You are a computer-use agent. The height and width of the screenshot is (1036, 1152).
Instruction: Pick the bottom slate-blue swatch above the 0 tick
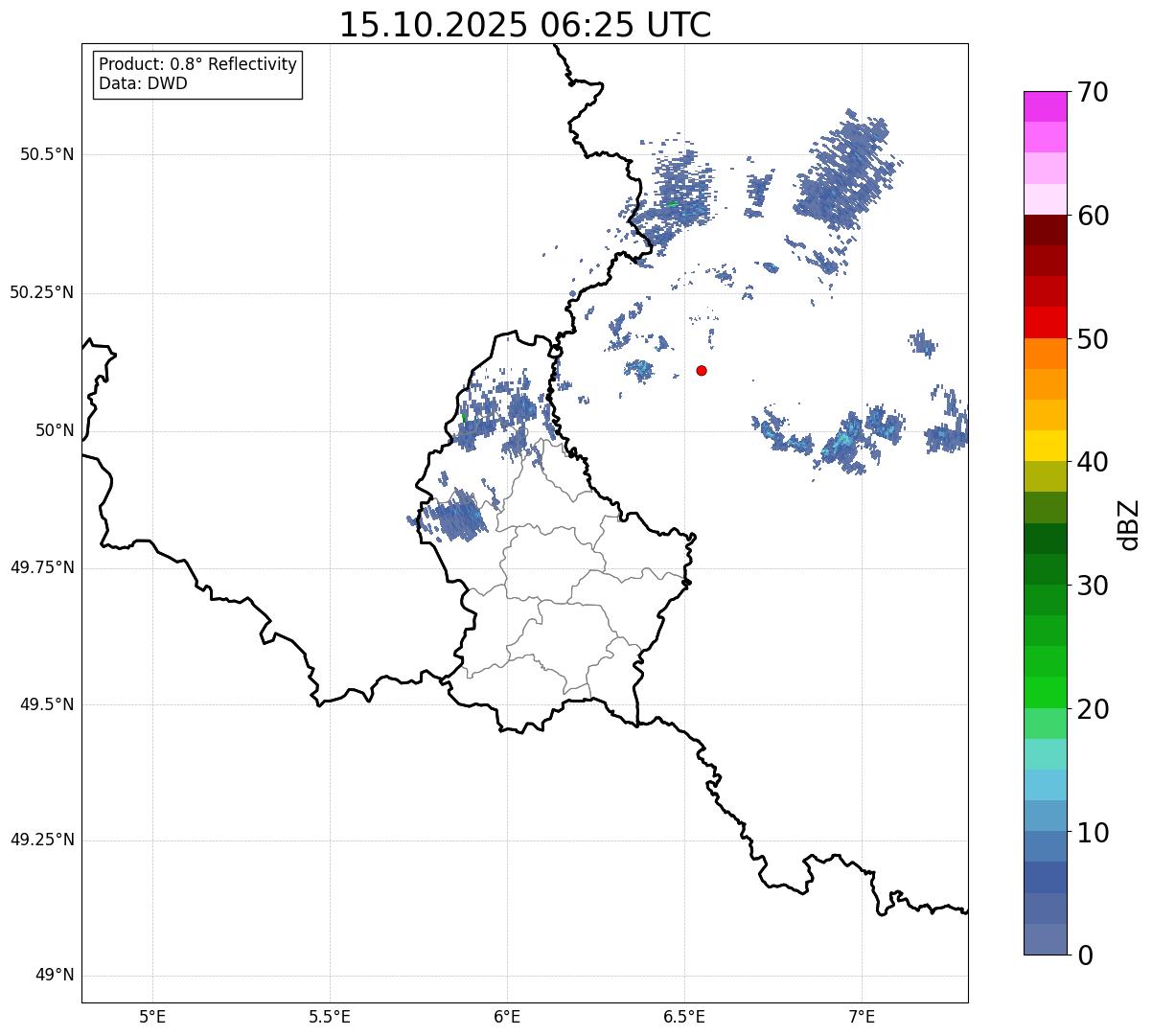pyautogui.click(x=1045, y=939)
